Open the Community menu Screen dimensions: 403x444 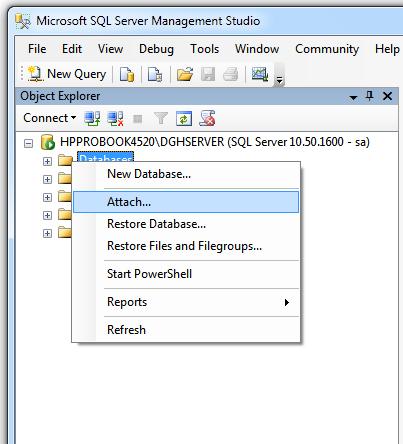[x=327, y=49]
